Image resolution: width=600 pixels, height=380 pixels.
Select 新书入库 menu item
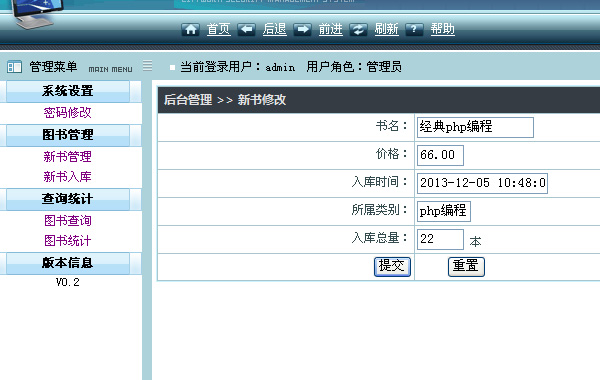point(67,177)
